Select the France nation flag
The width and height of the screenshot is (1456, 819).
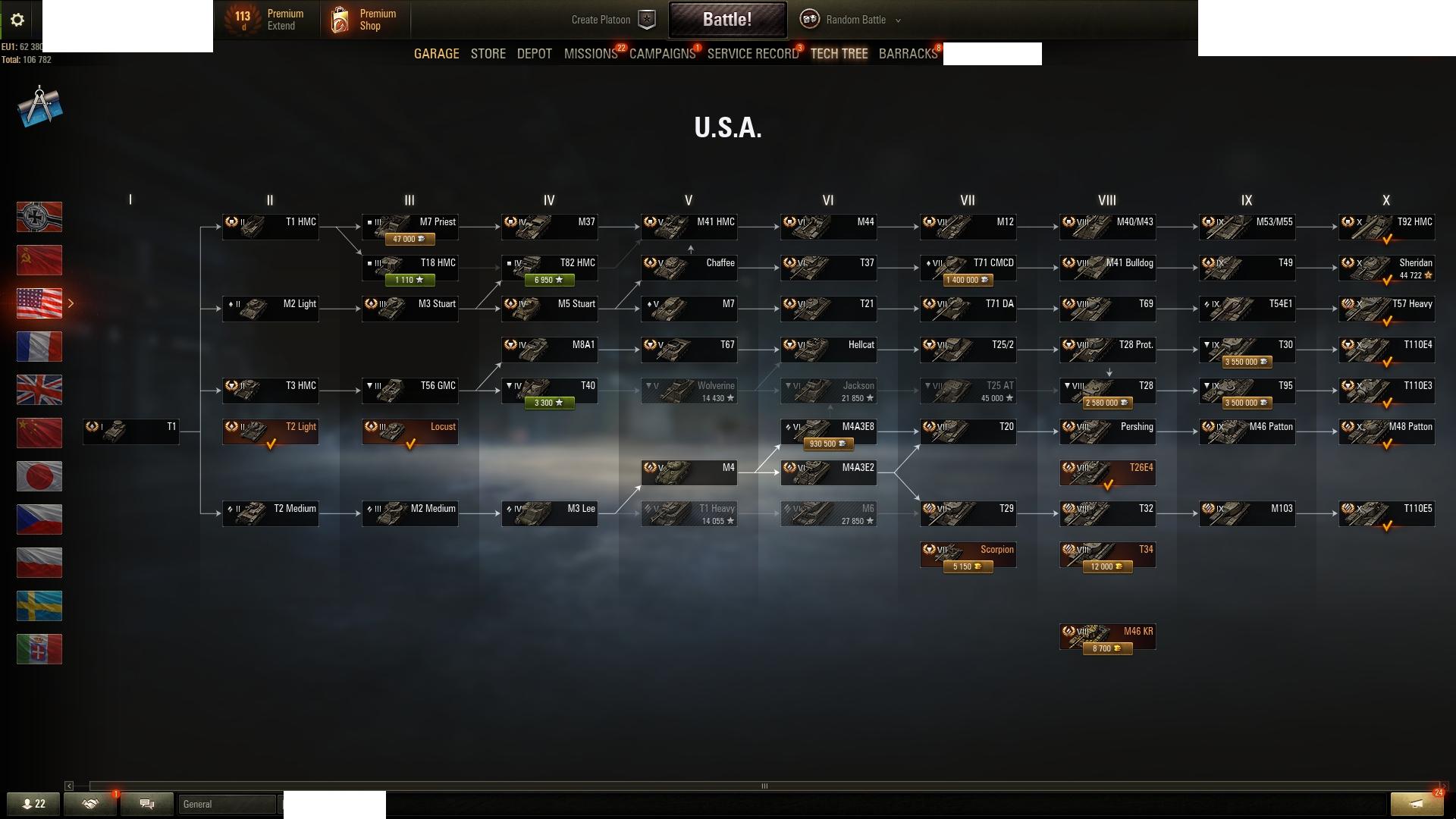(39, 347)
